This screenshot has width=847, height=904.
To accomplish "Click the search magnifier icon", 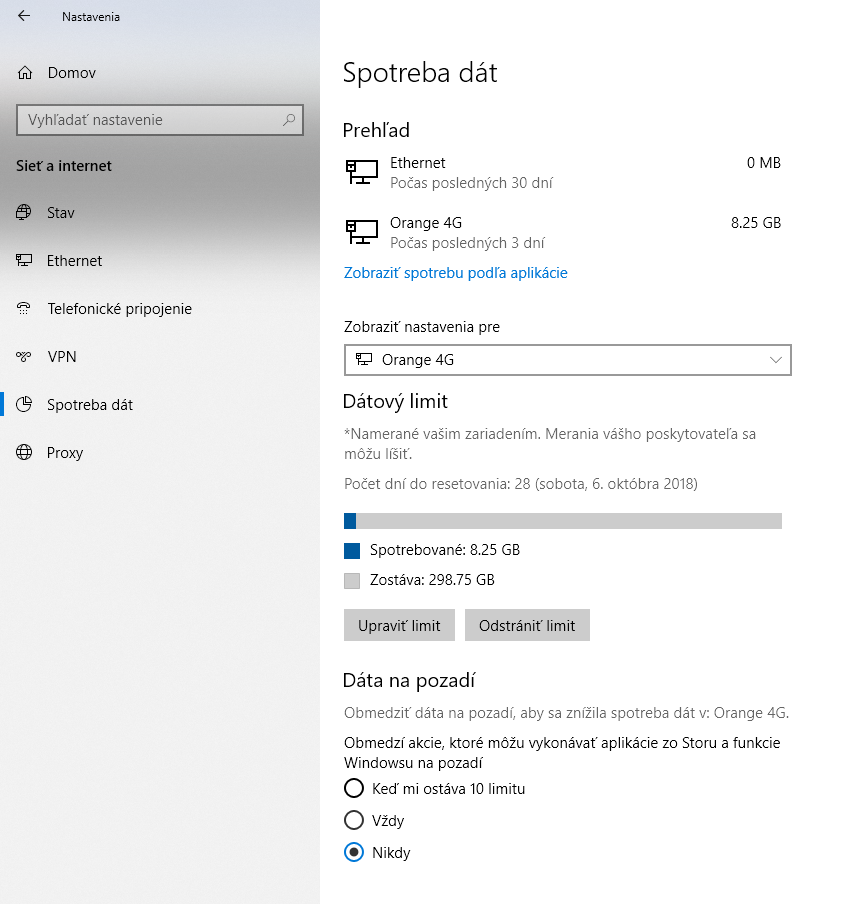I will point(289,120).
